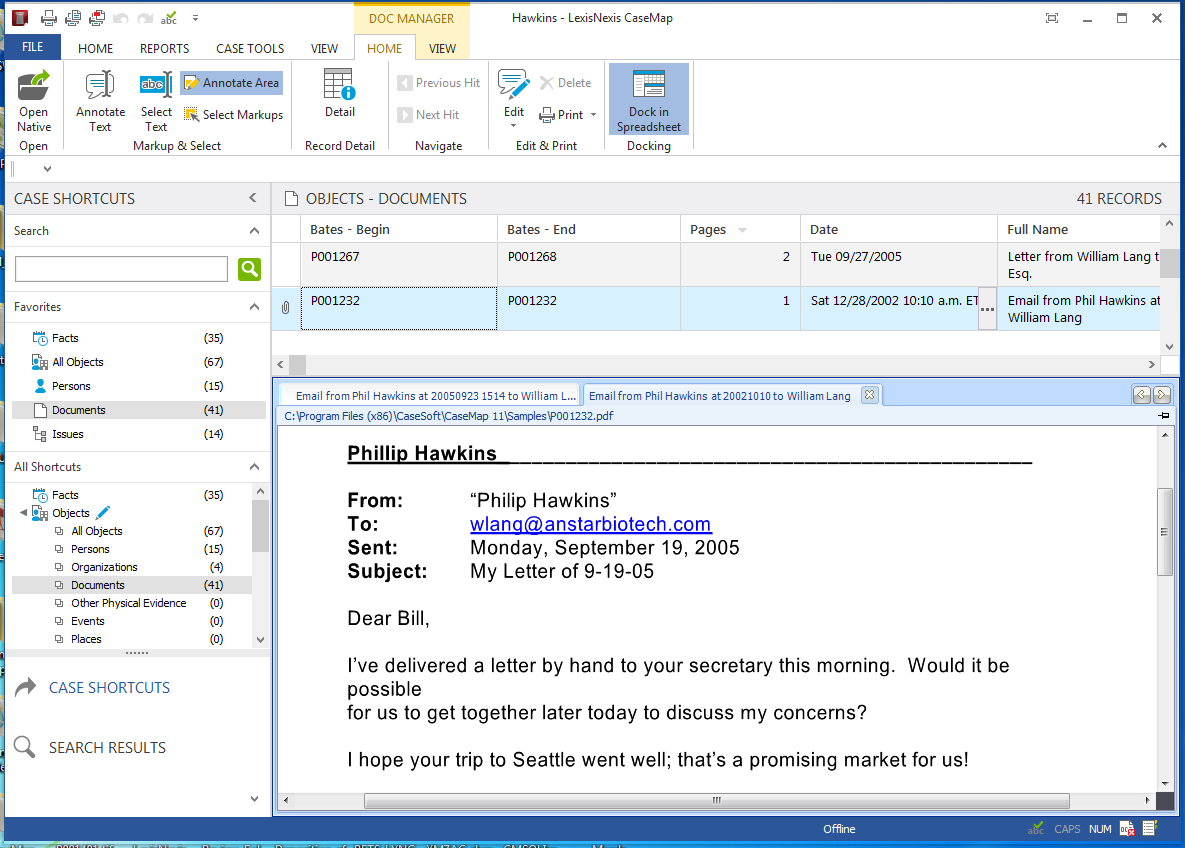Switch to the main HOME ribbon tab
Screen dimensions: 1185x848
tap(95, 48)
